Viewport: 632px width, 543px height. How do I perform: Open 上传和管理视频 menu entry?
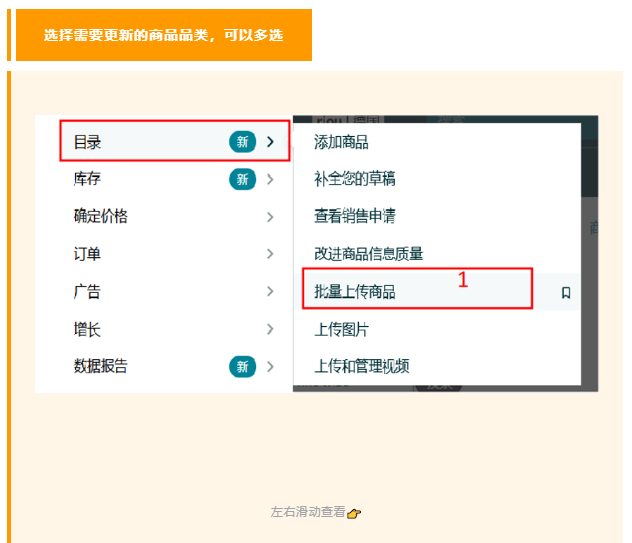point(362,367)
